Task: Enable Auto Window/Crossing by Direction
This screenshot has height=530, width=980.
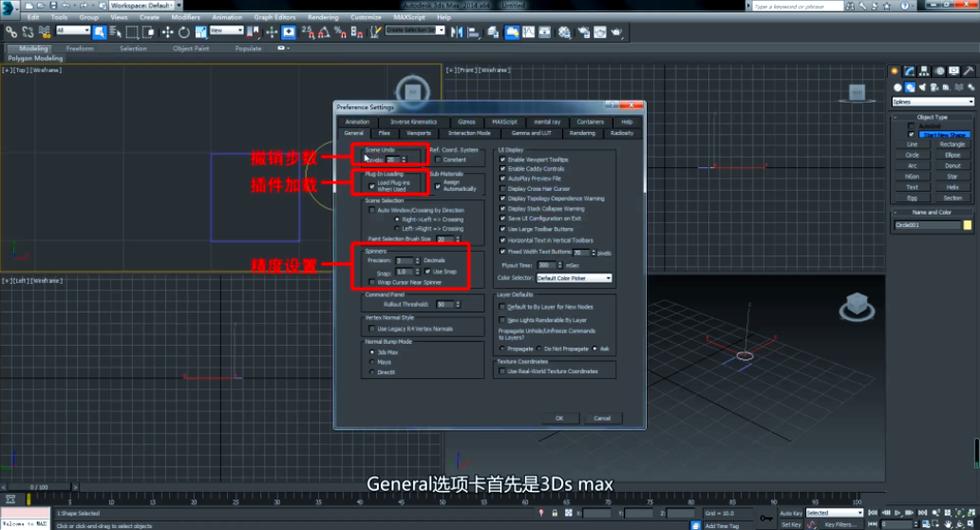Action: 372,211
